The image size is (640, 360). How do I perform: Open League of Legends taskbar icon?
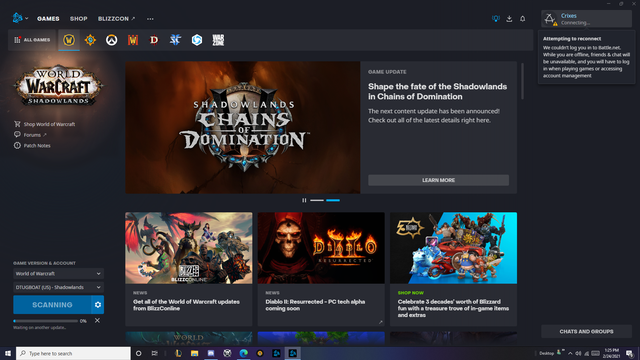coord(178,353)
